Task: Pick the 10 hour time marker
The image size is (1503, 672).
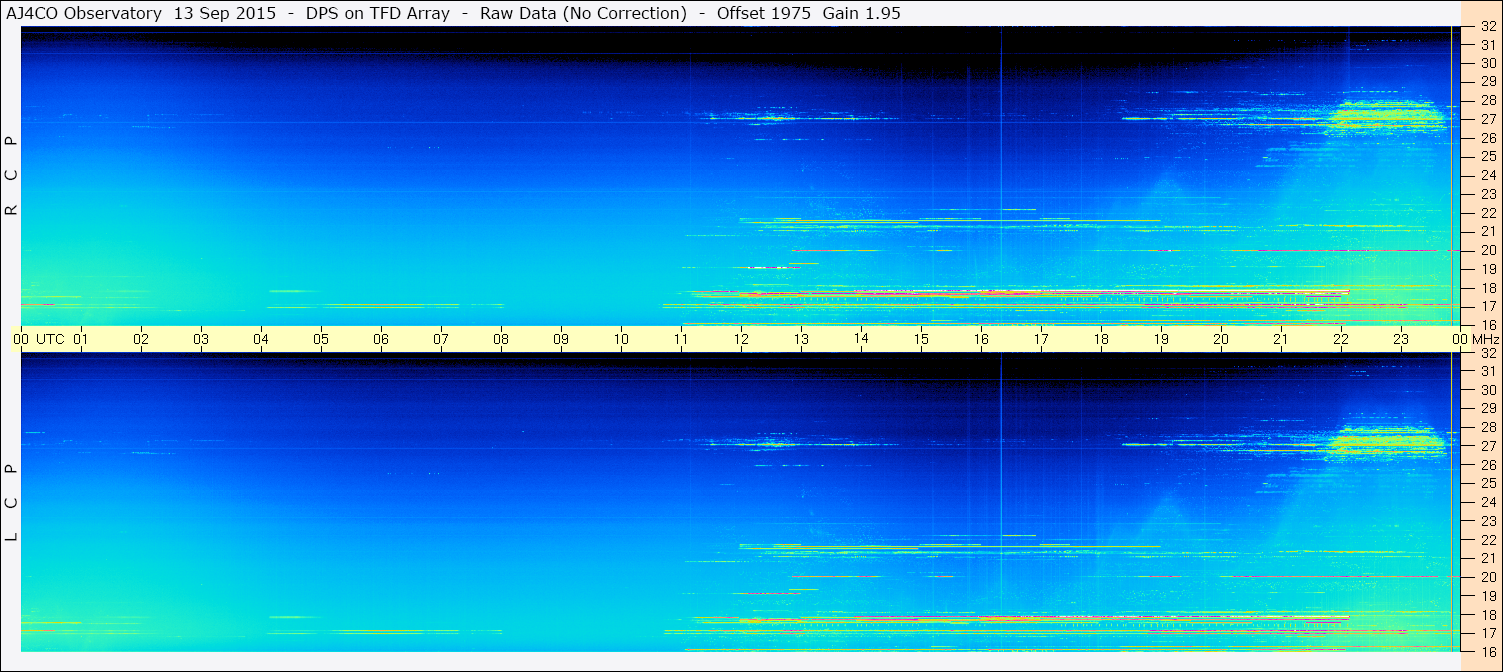Action: pyautogui.click(x=621, y=339)
